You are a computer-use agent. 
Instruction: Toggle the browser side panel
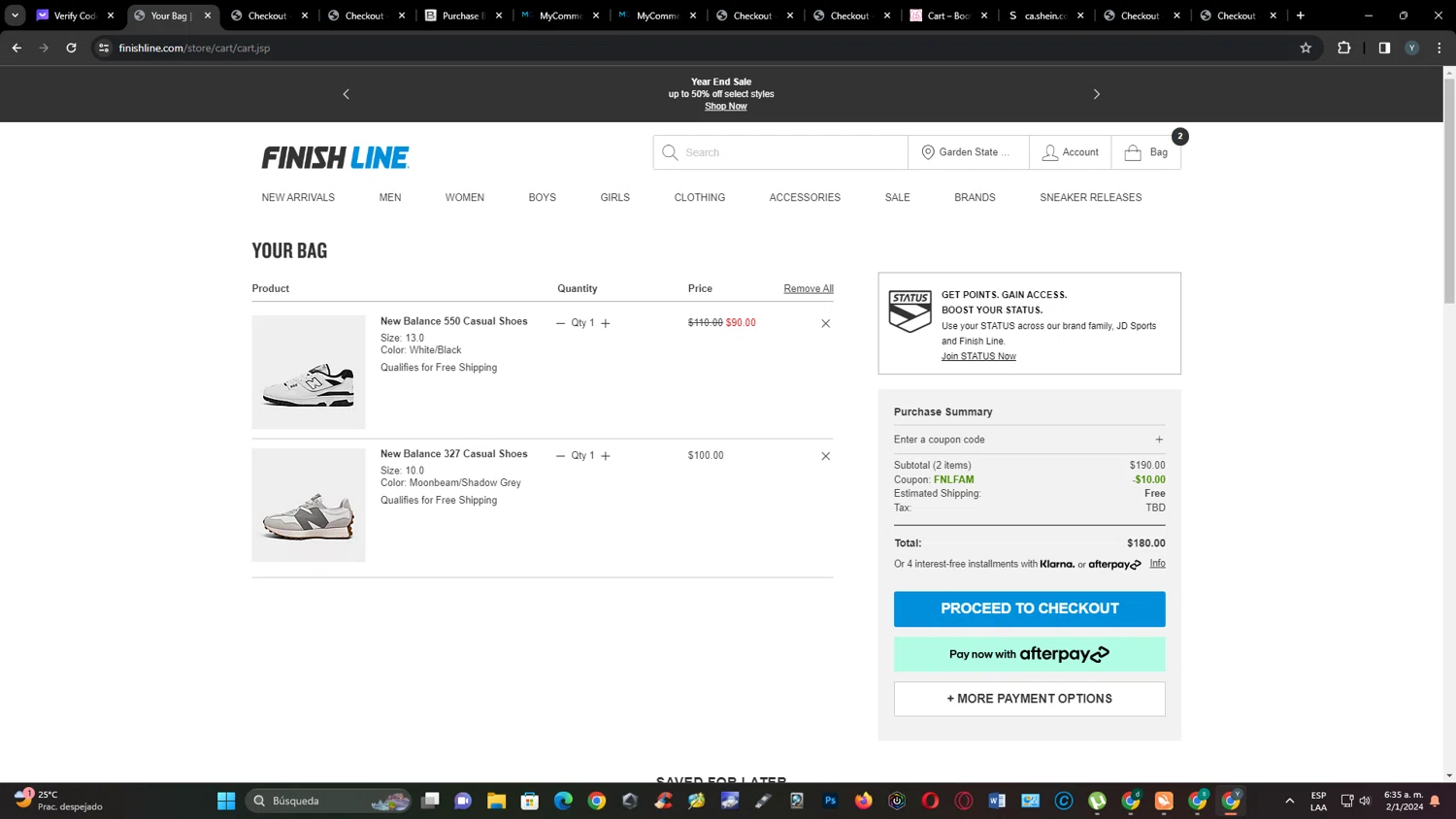1384,48
